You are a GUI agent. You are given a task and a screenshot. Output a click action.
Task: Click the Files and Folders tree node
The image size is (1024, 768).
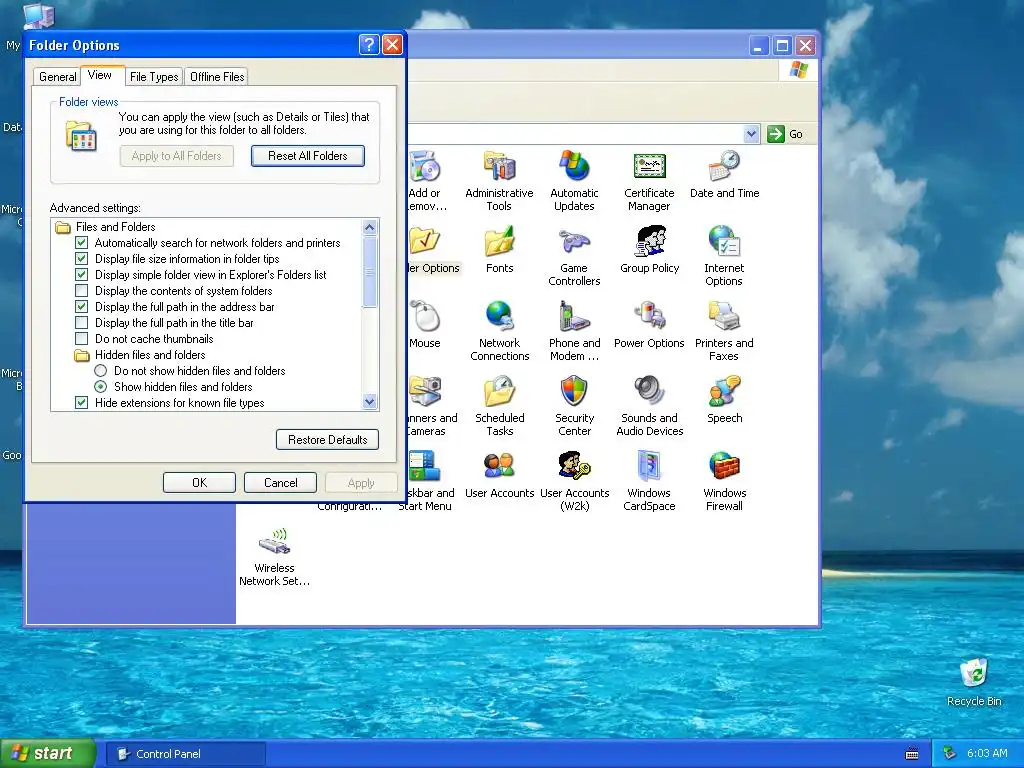[115, 227]
